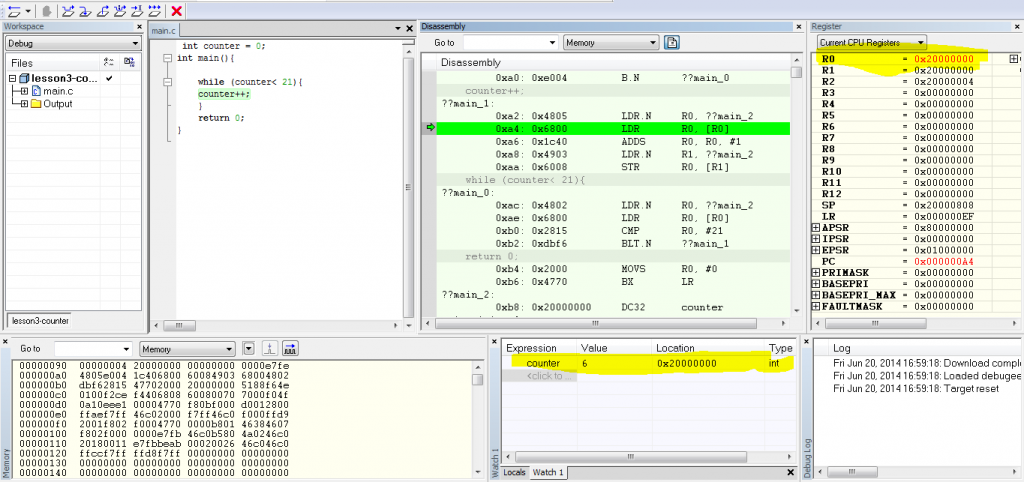1024x482 pixels.
Task: Expand the APSR register group
Action: tap(816, 228)
